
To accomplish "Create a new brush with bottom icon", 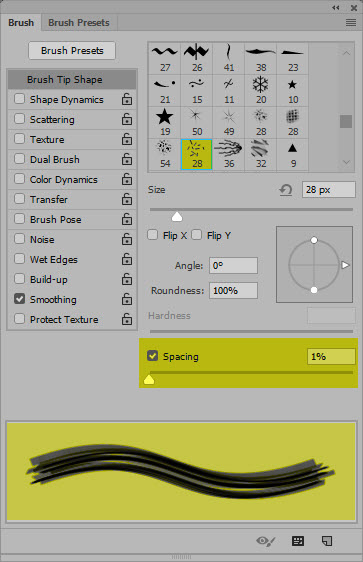I will click(327, 540).
